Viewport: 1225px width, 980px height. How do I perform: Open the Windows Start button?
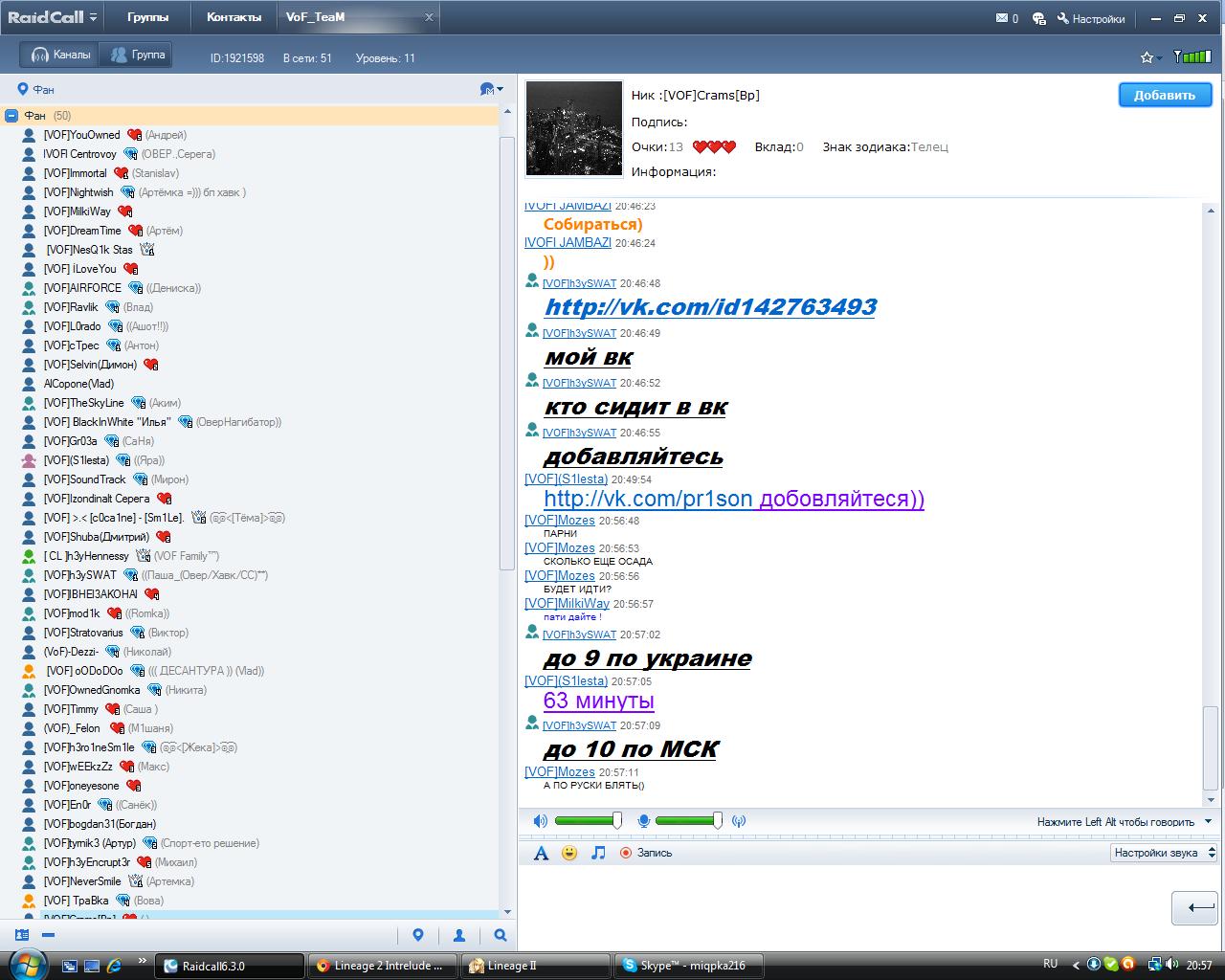coord(27,964)
